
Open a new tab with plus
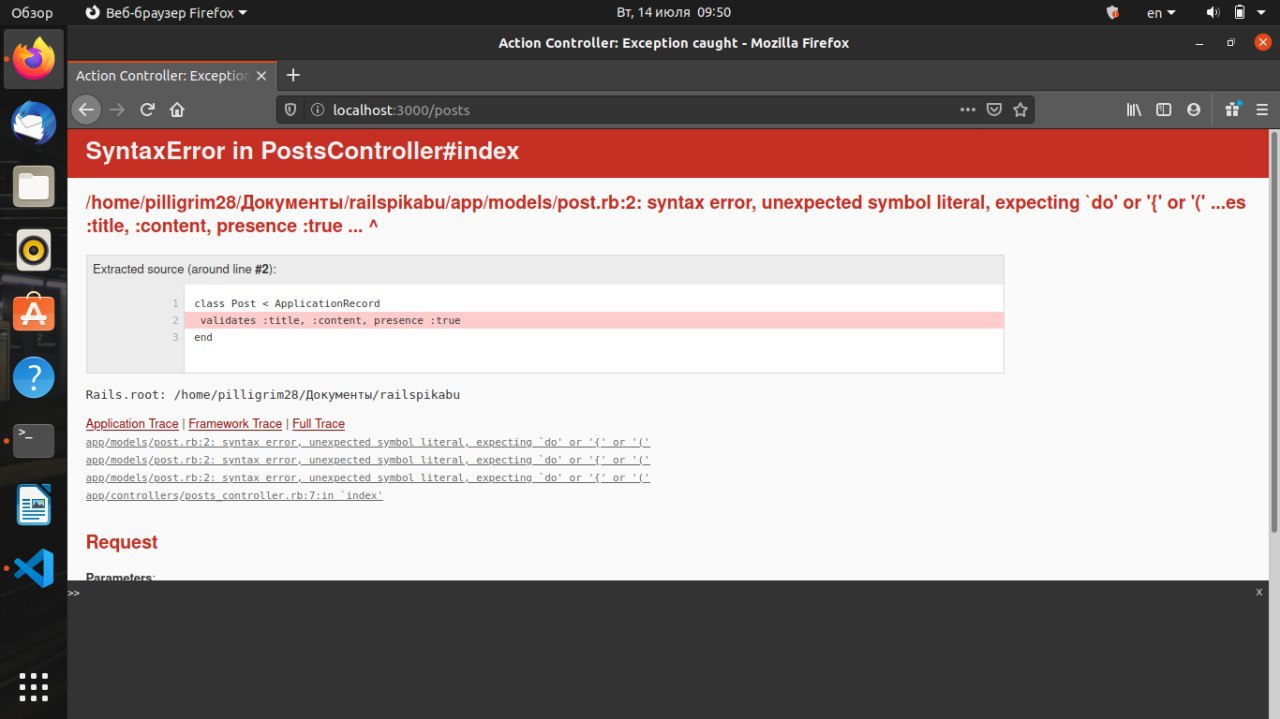point(293,75)
